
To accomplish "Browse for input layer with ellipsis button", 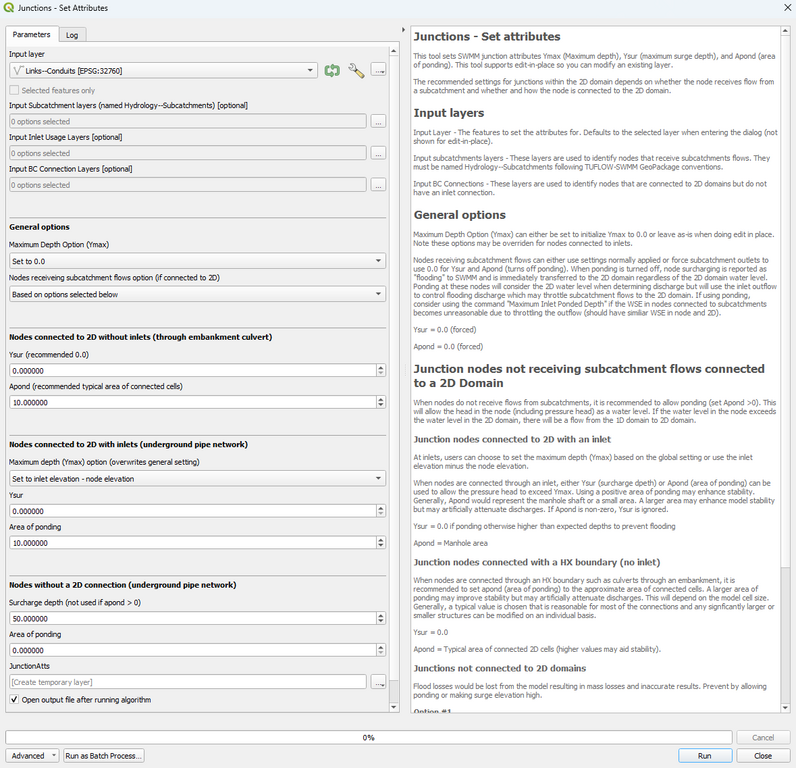I will pyautogui.click(x=378, y=70).
